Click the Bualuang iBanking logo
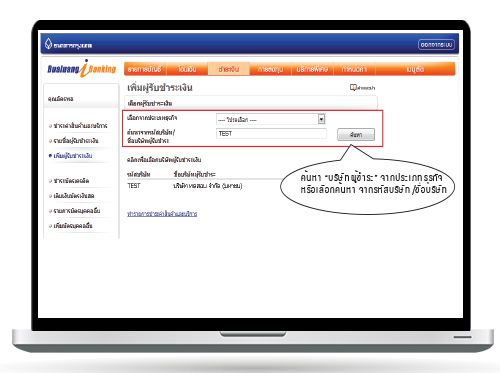This screenshot has width=500, height=373. tap(82, 69)
